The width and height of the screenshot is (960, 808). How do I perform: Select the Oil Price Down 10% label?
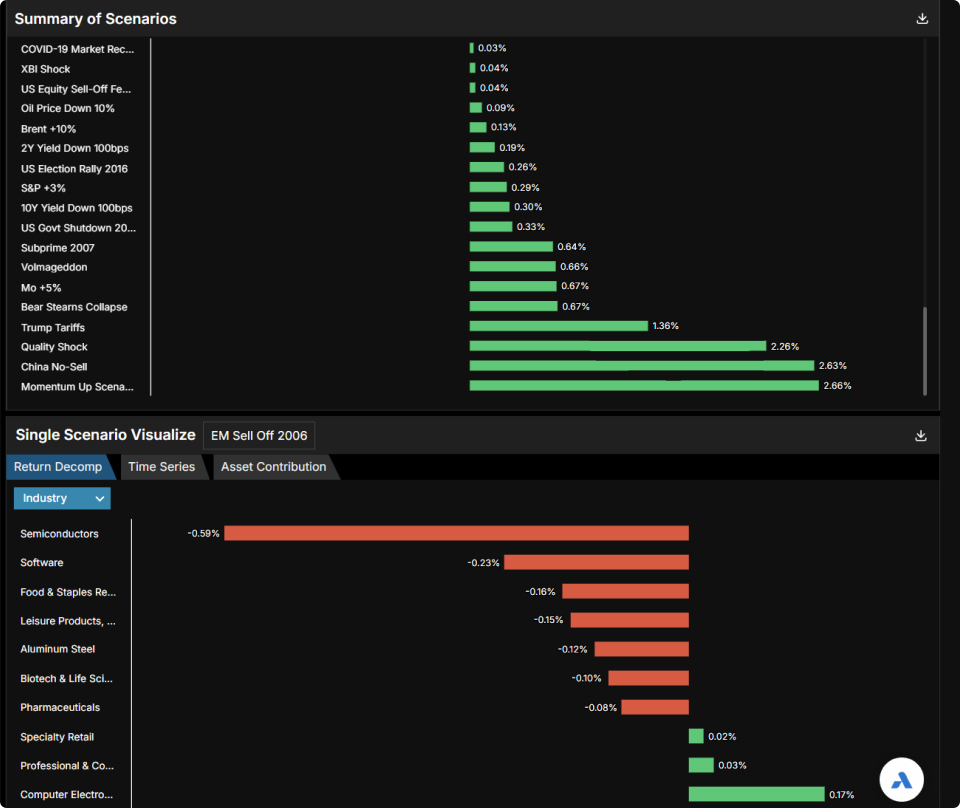[x=67, y=108]
